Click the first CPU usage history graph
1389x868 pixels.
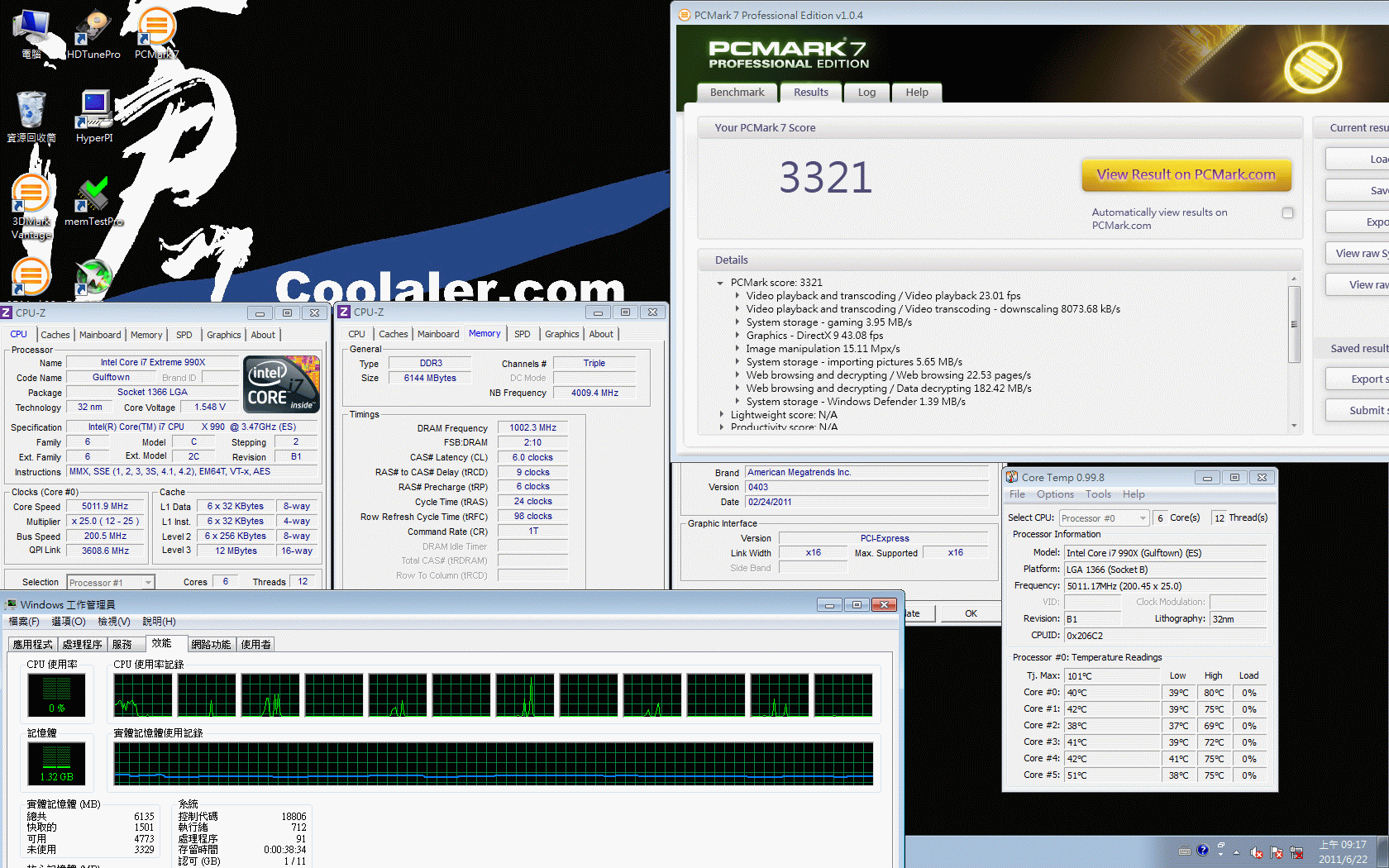pyautogui.click(x=143, y=694)
